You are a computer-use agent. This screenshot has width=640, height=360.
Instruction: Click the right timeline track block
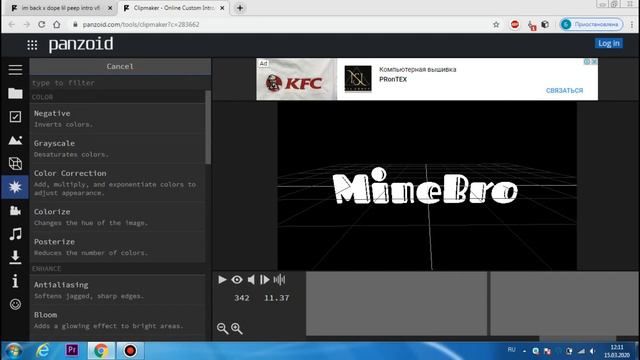tap(564, 303)
